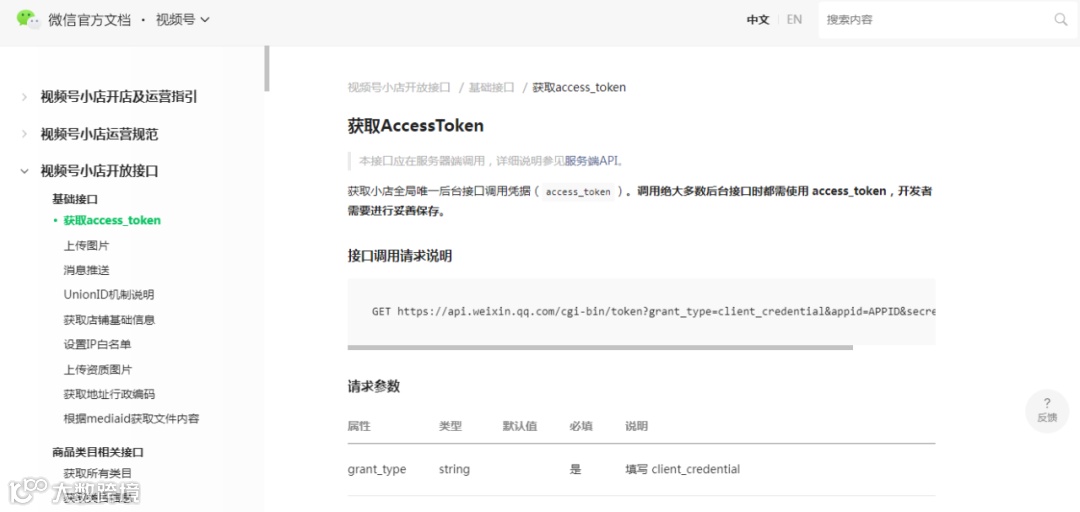Open 获取地址行政编码 sidebar item

pyautogui.click(x=109, y=394)
